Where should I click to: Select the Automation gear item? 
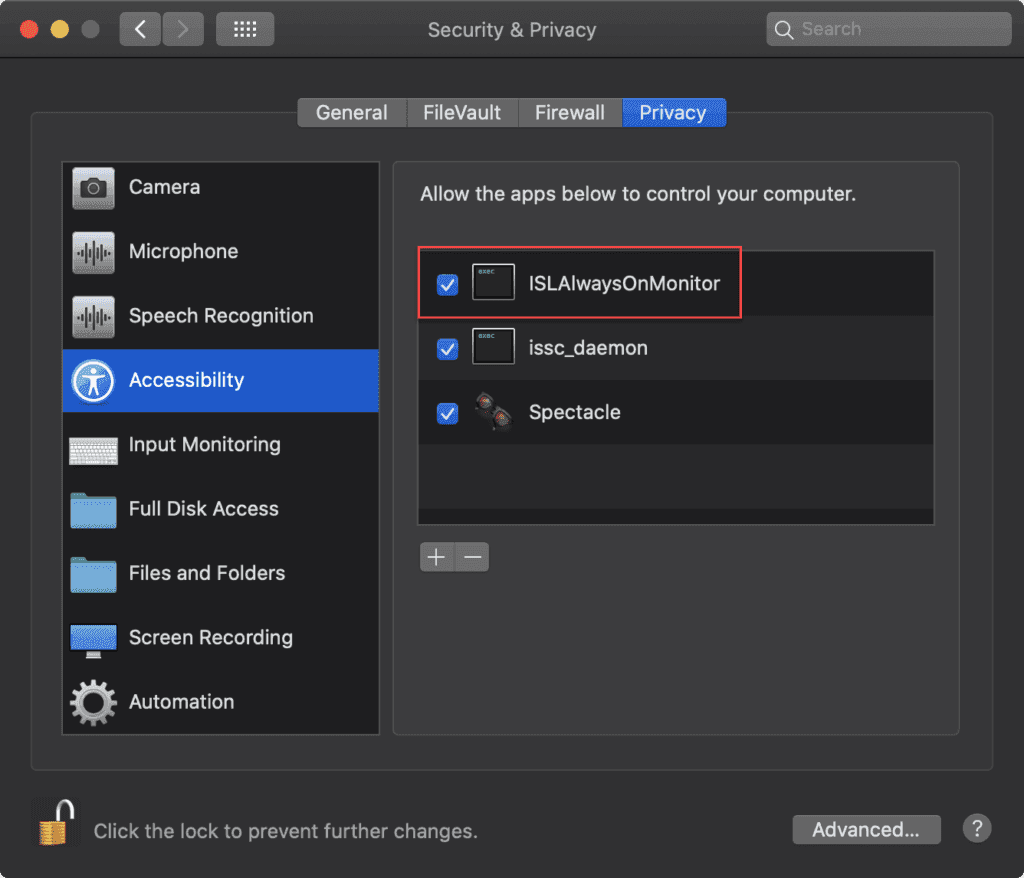pos(93,702)
